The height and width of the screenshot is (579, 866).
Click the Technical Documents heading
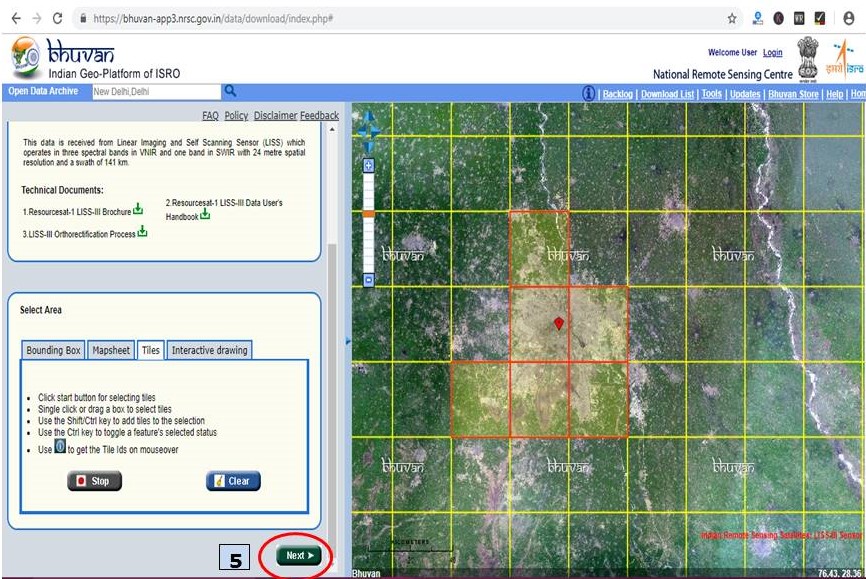pyautogui.click(x=62, y=190)
